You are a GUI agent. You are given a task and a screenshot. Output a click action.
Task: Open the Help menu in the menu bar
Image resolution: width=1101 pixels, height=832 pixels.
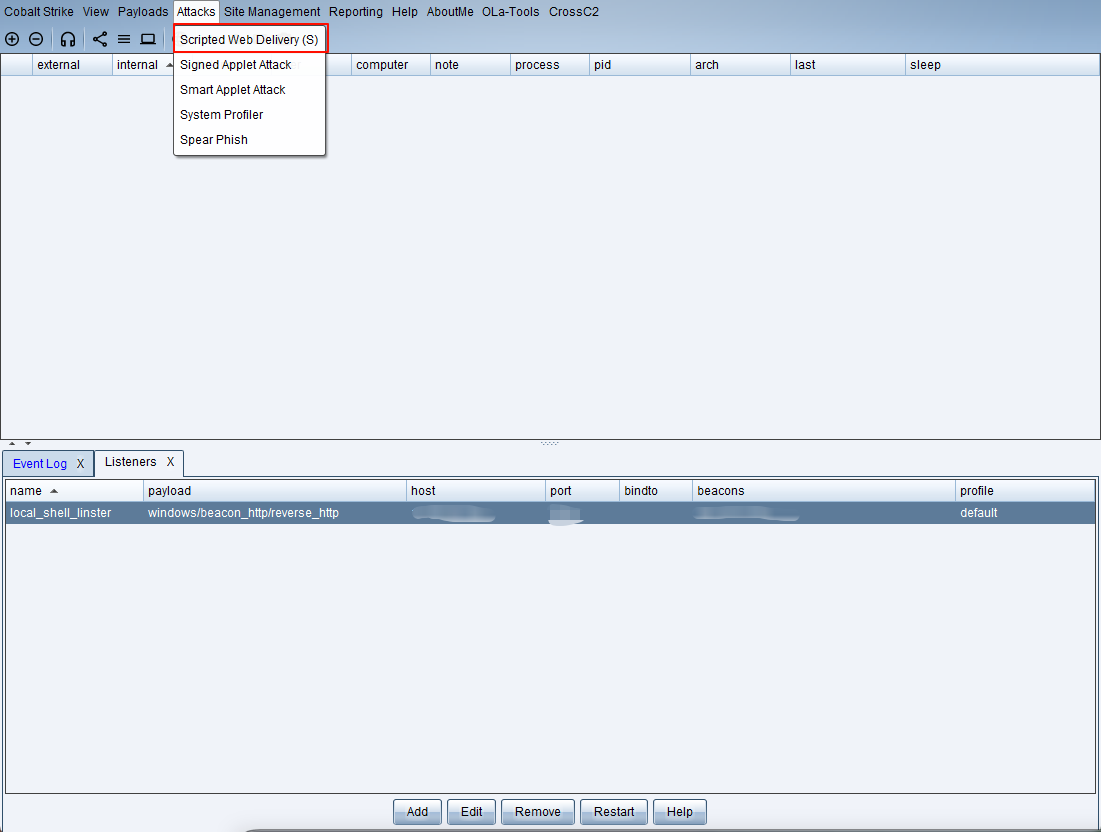pos(404,12)
